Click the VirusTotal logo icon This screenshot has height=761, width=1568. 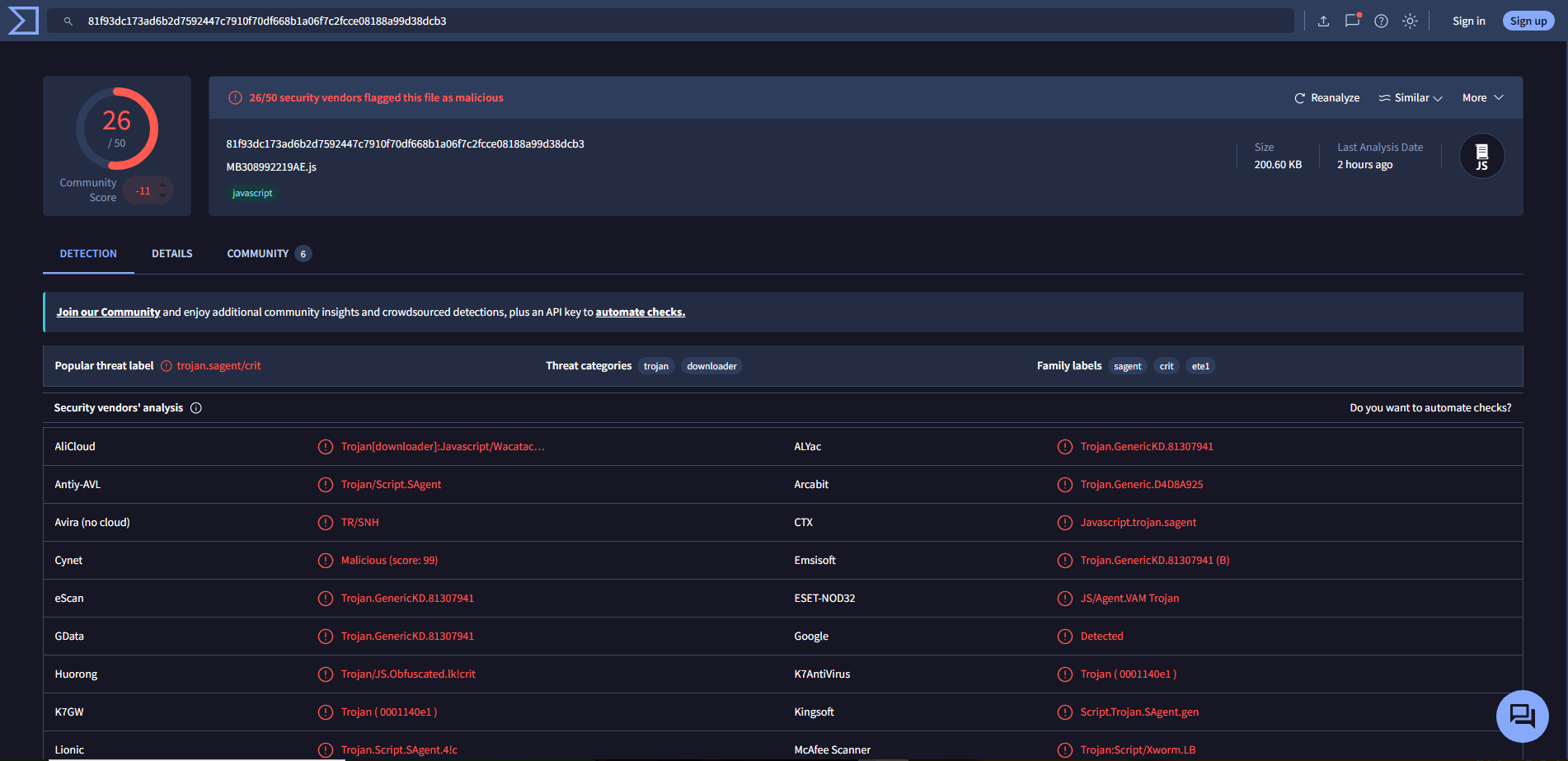pos(23,21)
